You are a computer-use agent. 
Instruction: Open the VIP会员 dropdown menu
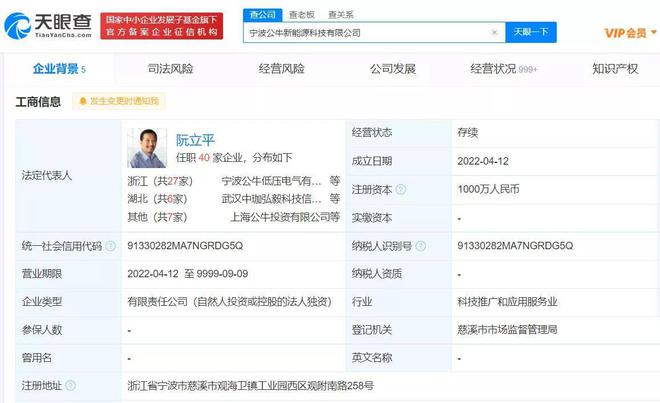(x=630, y=33)
